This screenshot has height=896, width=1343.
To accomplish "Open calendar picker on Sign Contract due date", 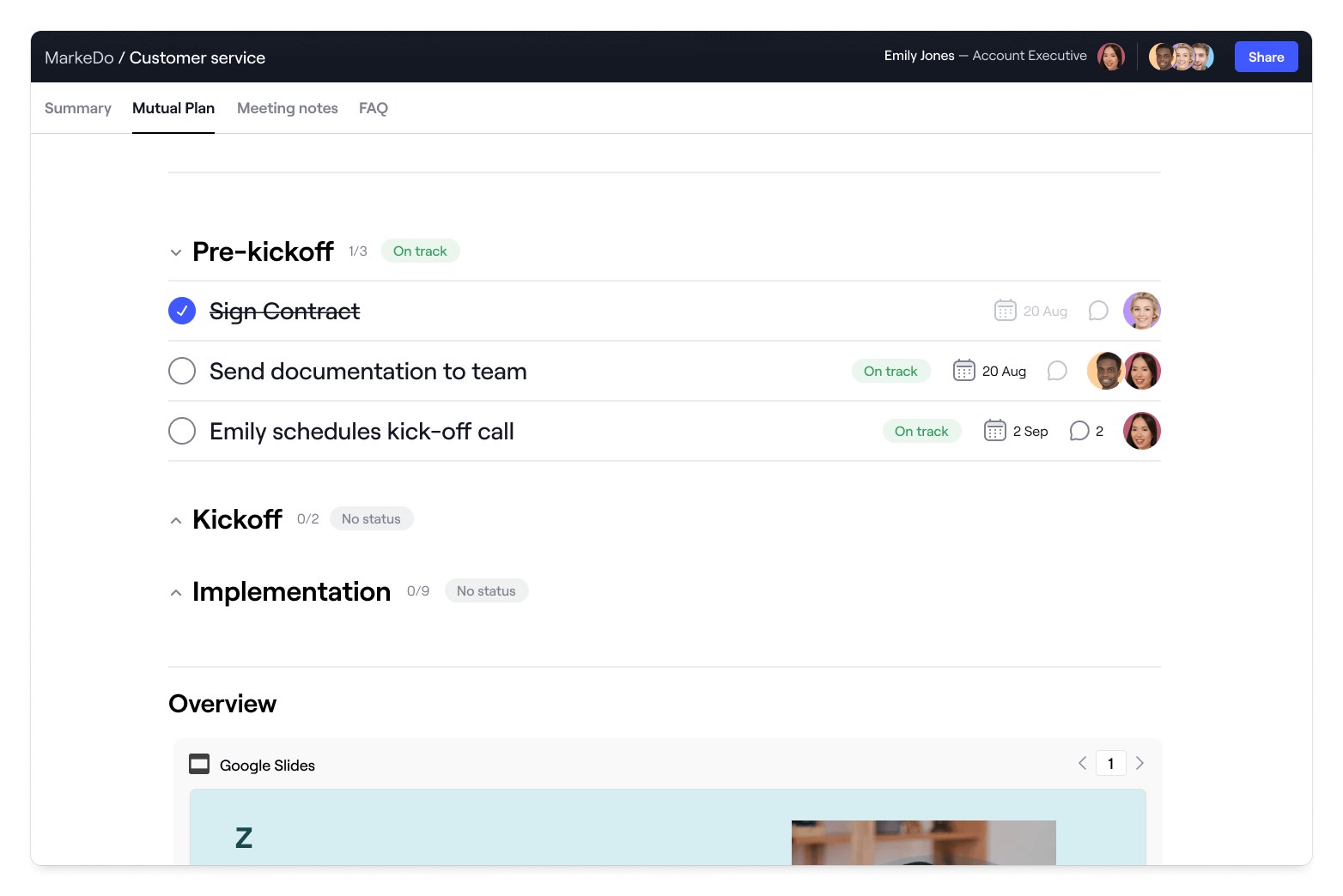I will (1005, 310).
